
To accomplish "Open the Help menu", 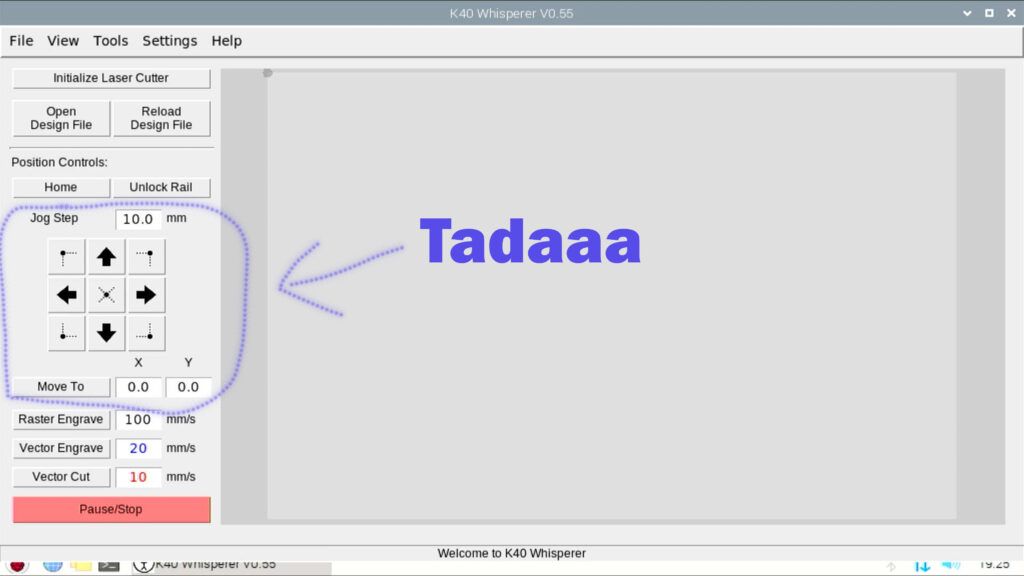I will [227, 40].
